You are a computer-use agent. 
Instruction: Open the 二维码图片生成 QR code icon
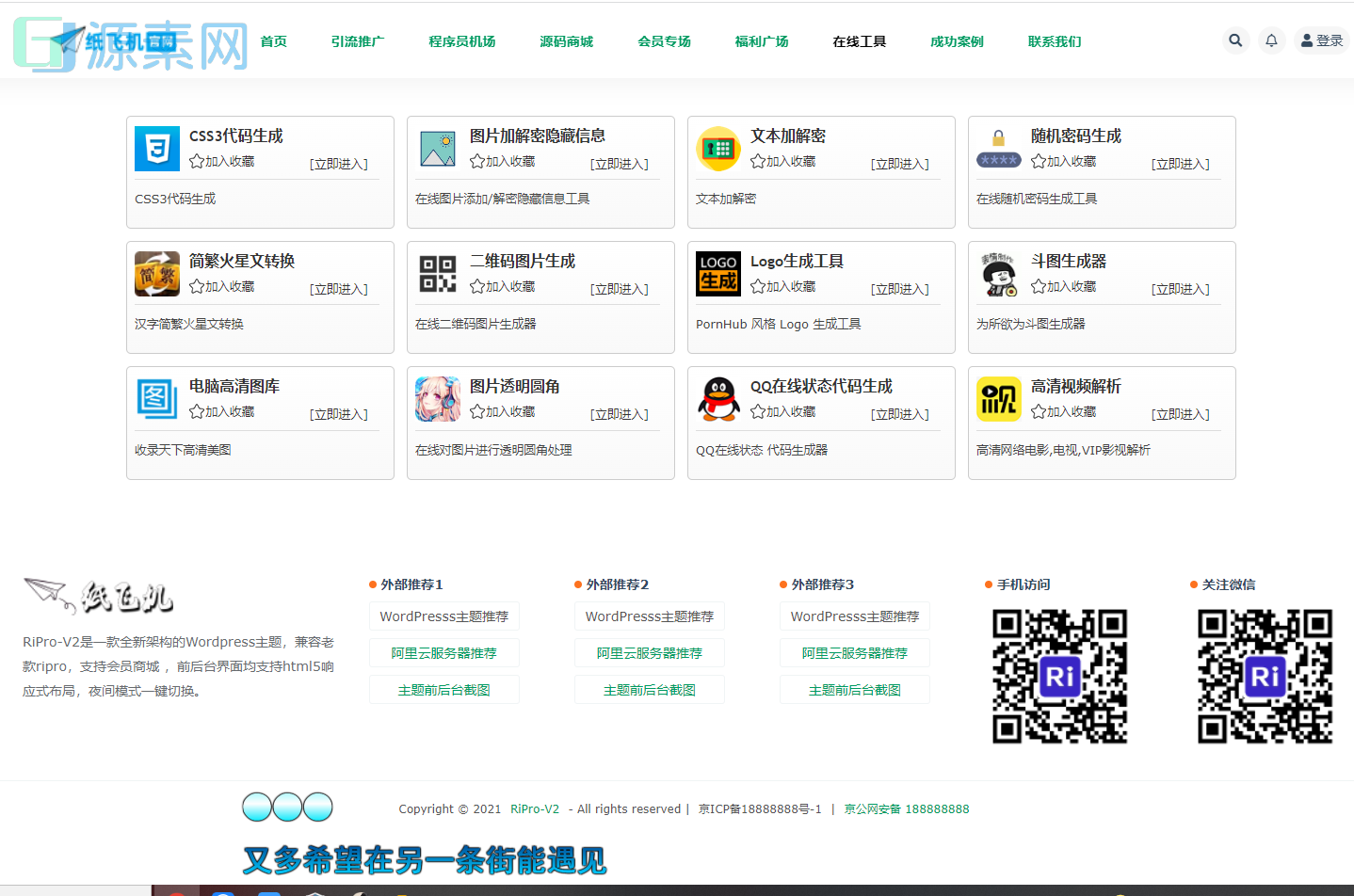pyautogui.click(x=437, y=273)
